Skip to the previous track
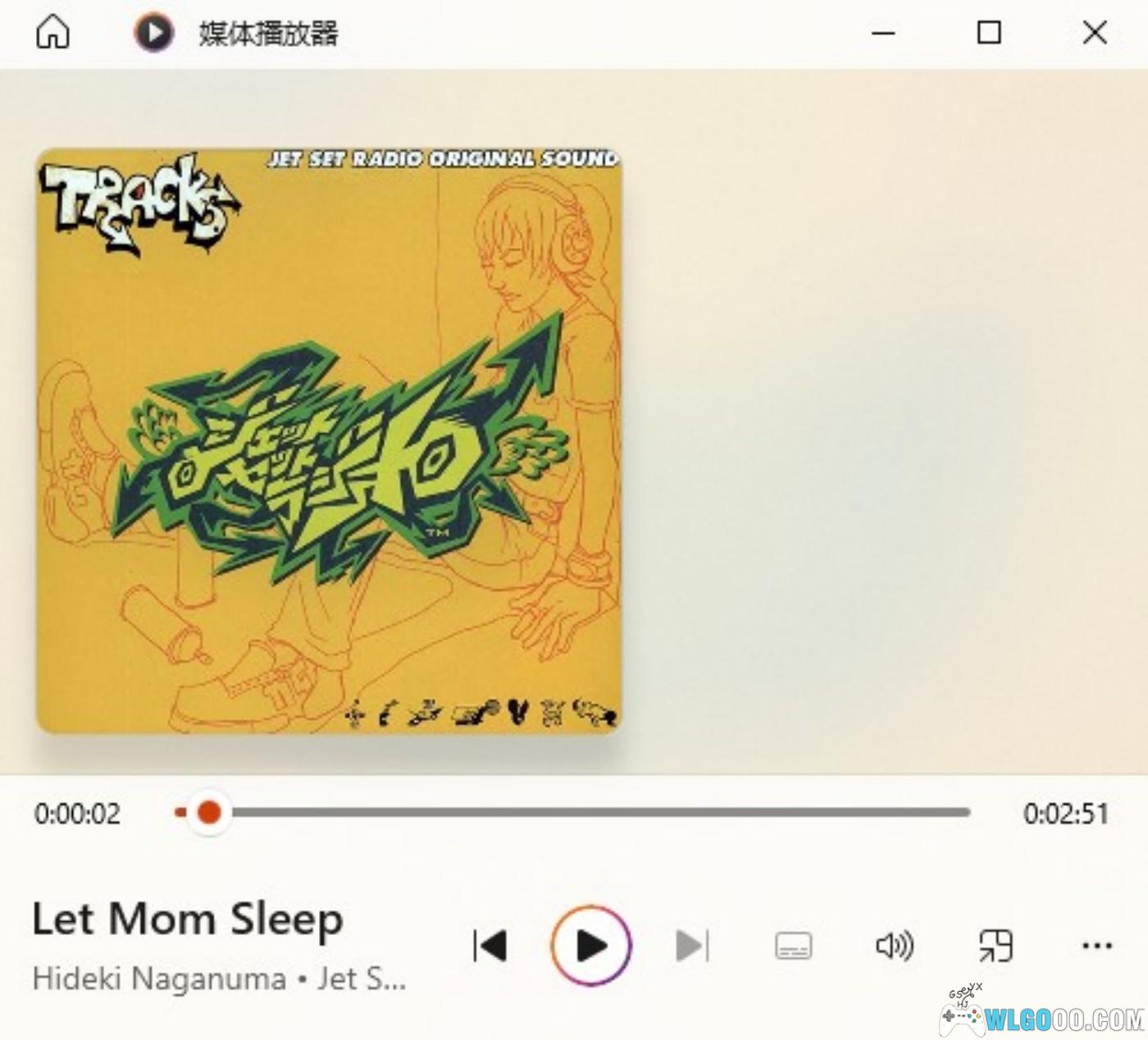The image size is (1148, 1040). (490, 946)
